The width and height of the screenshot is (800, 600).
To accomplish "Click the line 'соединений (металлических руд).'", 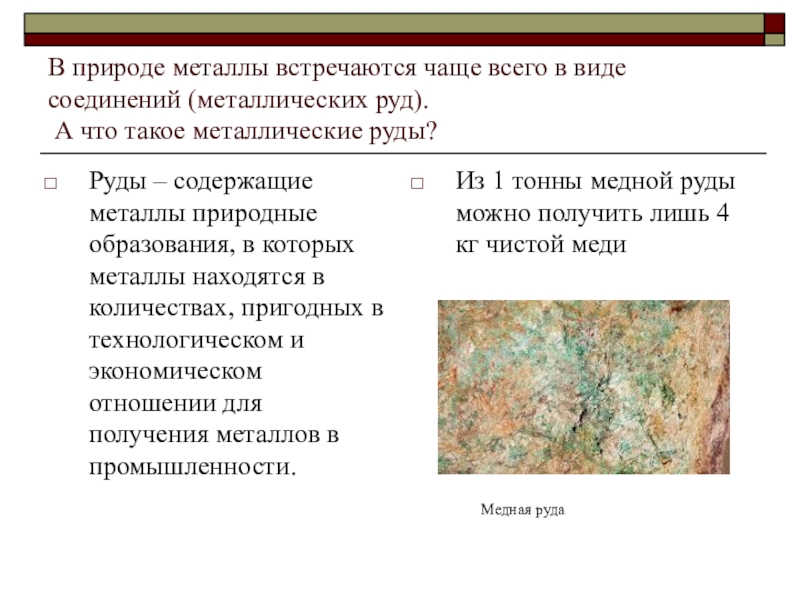I will pyautogui.click(x=238, y=100).
